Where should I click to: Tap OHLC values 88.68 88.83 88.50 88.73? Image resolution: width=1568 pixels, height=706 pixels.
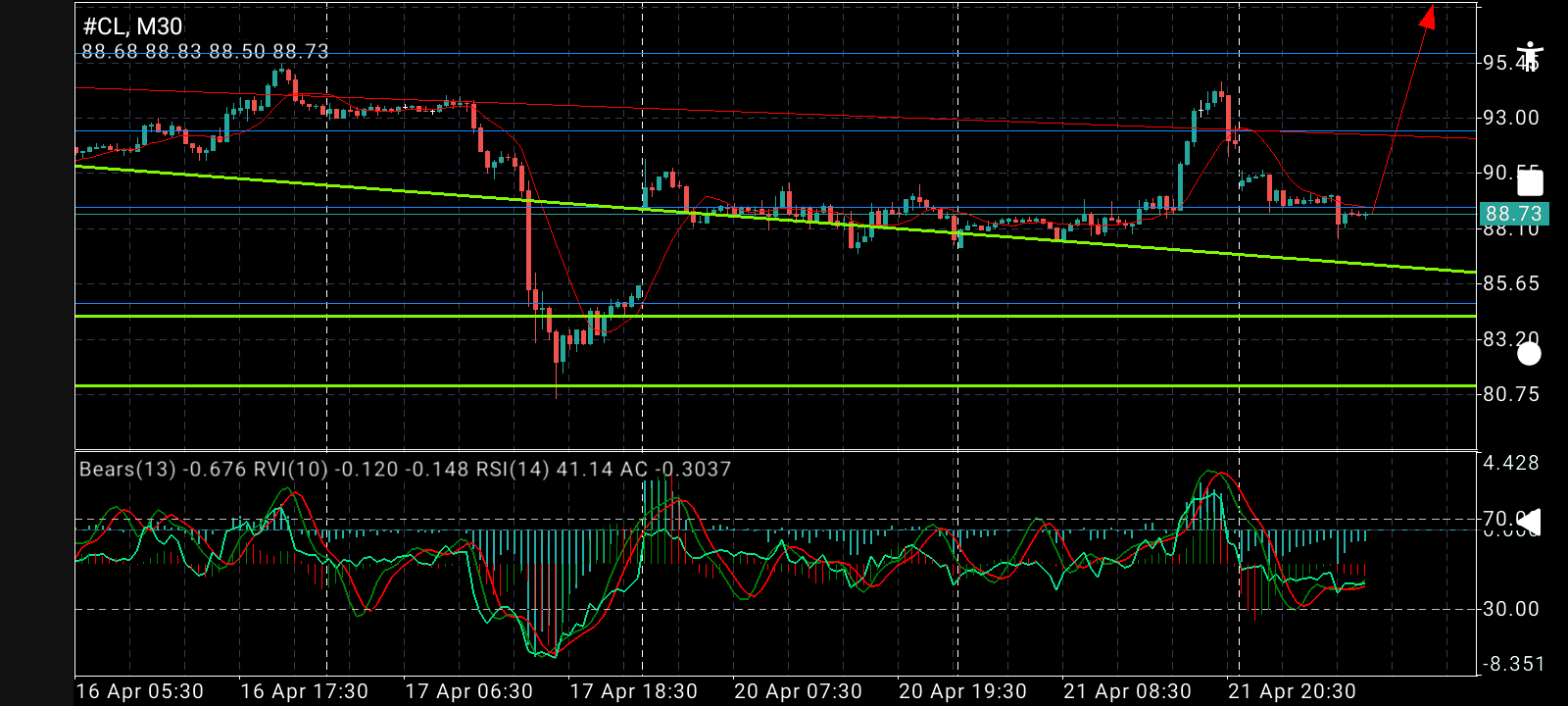click(205, 51)
